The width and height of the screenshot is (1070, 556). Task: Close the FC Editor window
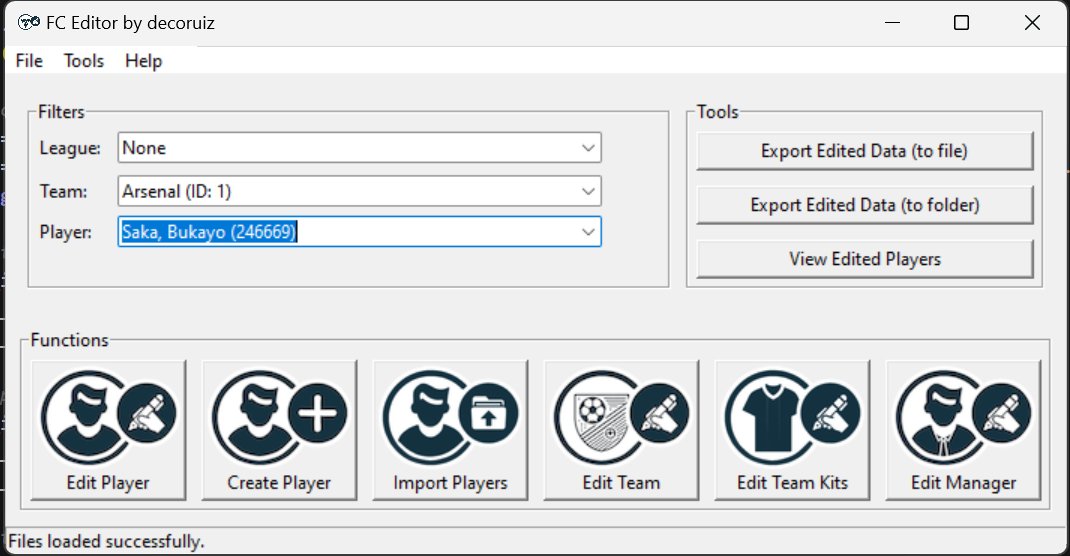click(1032, 23)
